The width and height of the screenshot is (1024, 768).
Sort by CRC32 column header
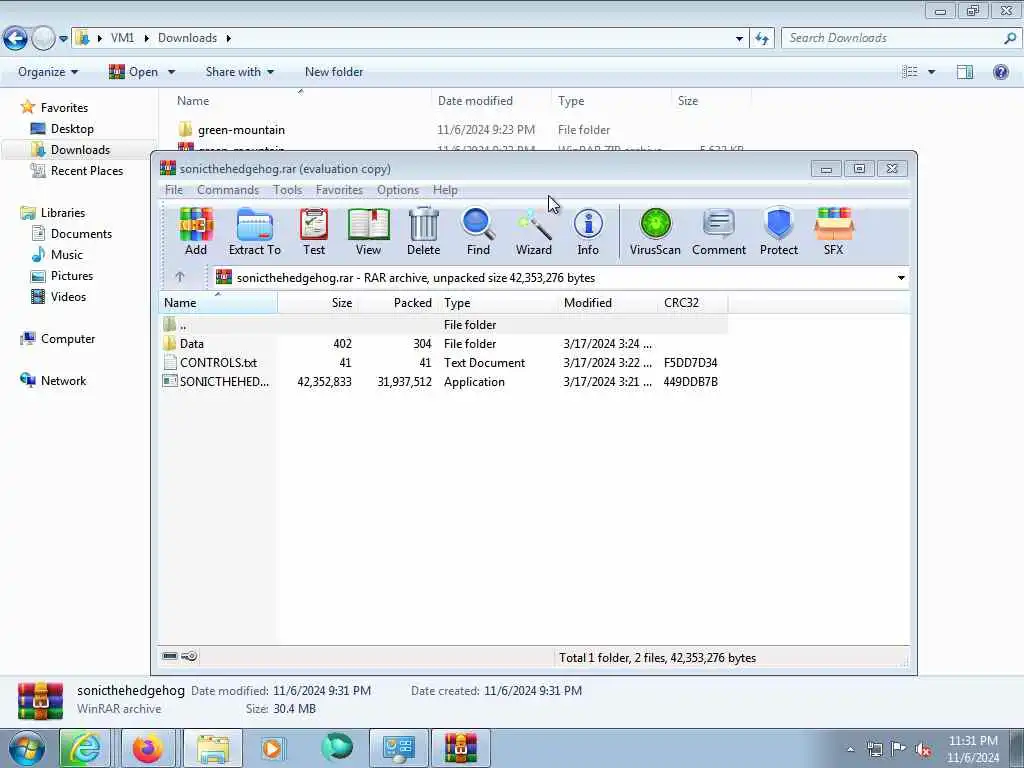[693, 303]
